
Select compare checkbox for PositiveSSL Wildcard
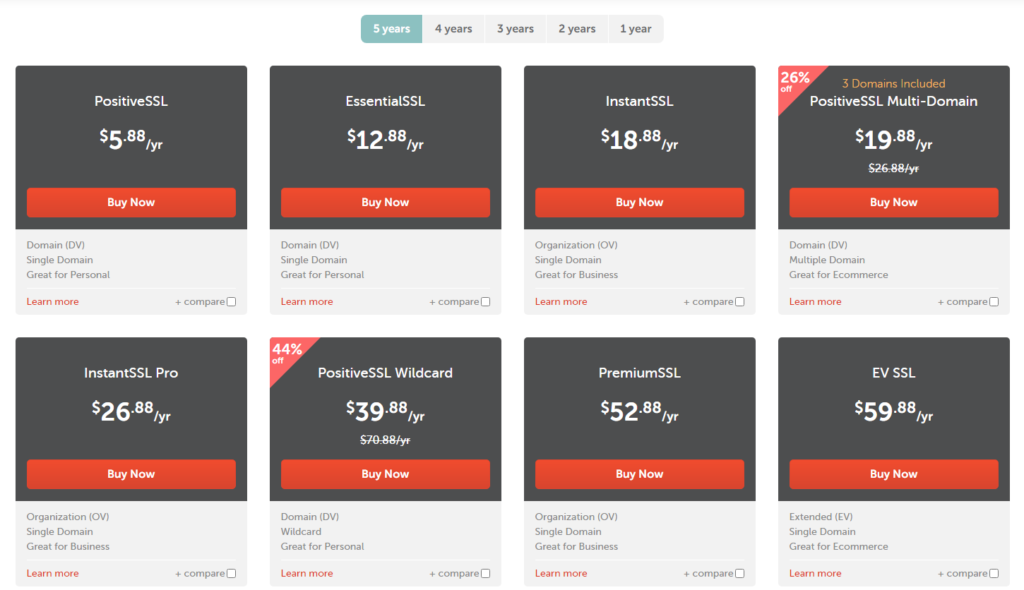485,574
